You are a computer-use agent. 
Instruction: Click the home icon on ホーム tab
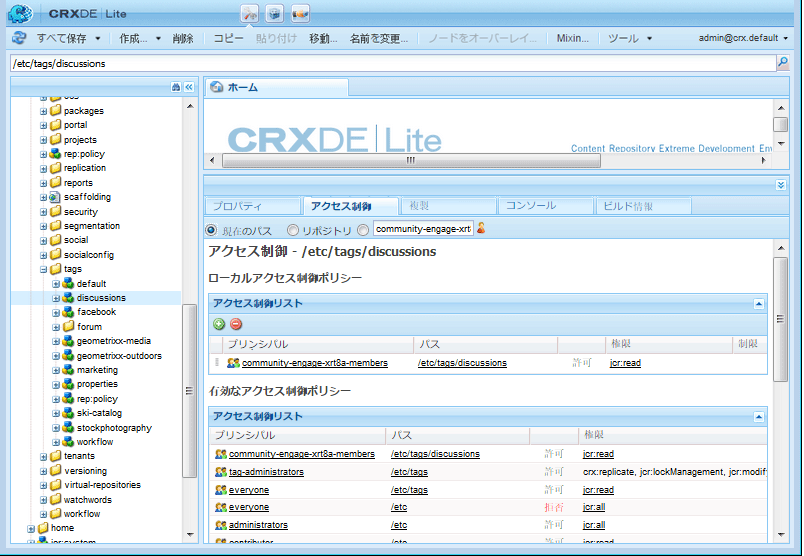(x=217, y=87)
